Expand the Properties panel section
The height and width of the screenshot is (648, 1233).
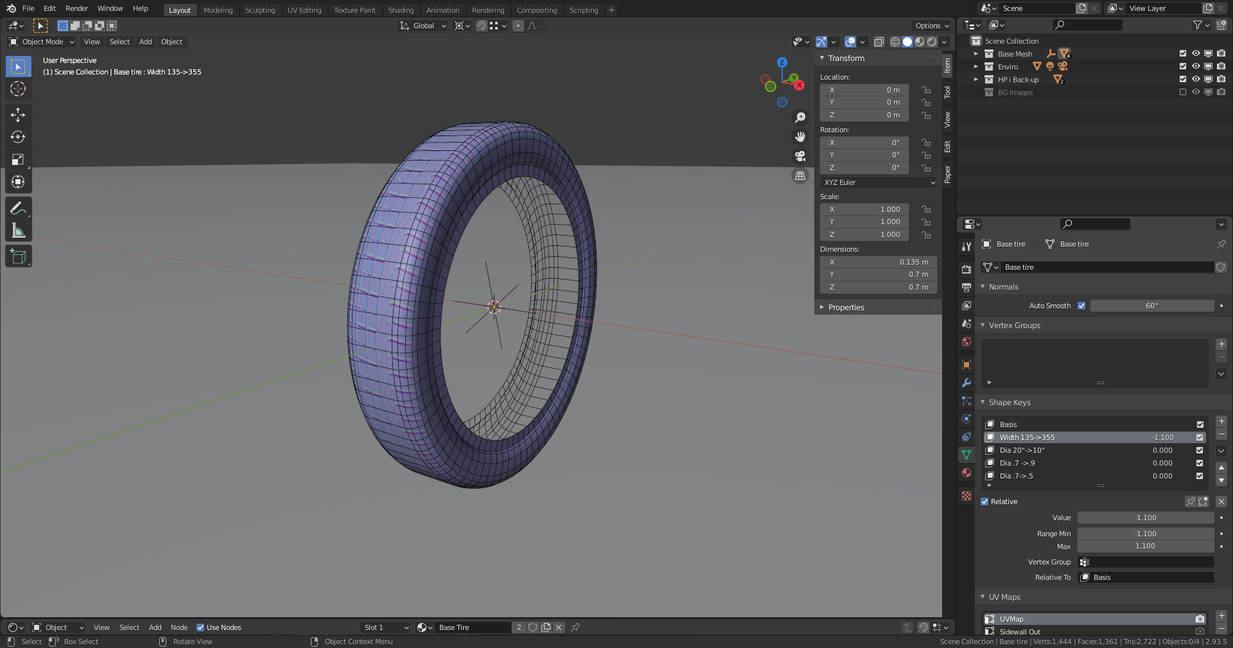(845, 307)
